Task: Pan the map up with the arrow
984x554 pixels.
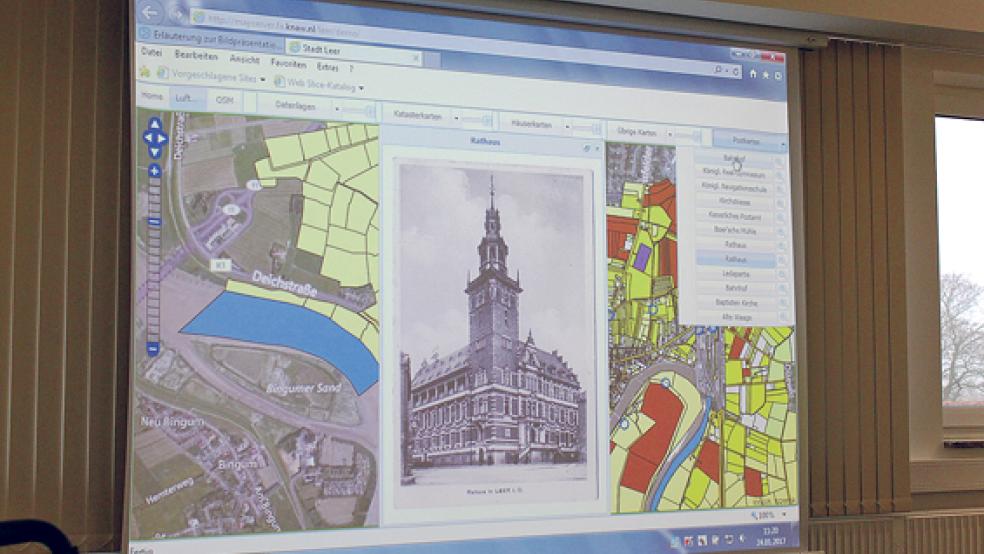Action: (x=155, y=124)
